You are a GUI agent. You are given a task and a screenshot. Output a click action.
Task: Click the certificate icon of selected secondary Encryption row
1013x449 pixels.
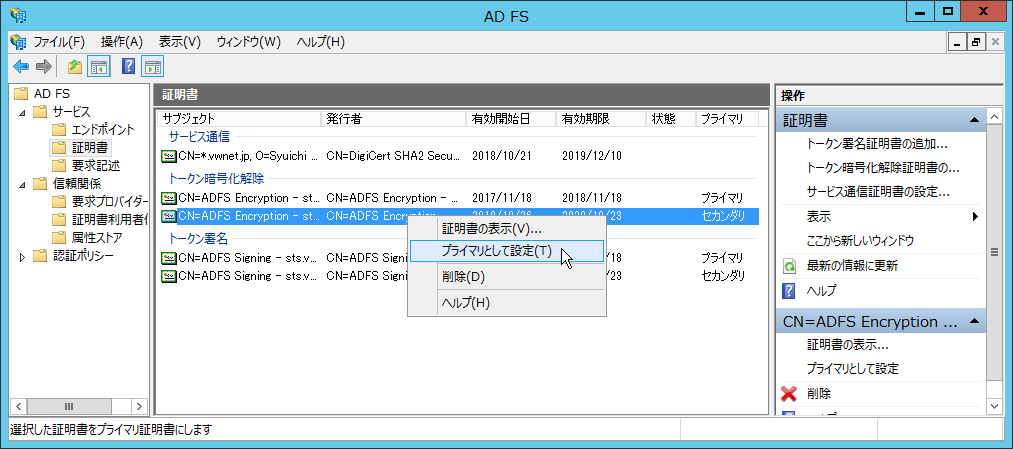pos(169,216)
